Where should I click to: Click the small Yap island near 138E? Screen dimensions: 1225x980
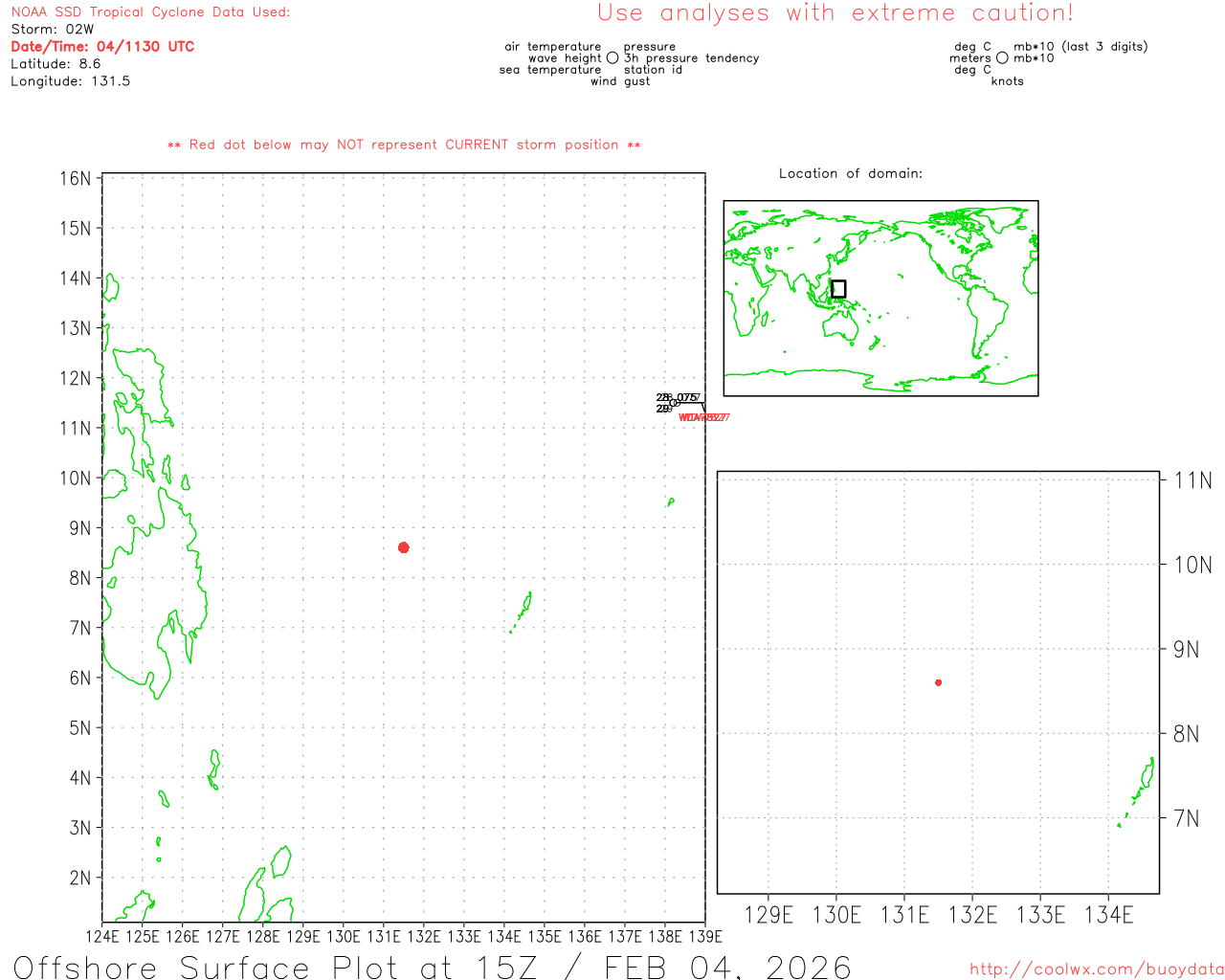click(x=670, y=501)
